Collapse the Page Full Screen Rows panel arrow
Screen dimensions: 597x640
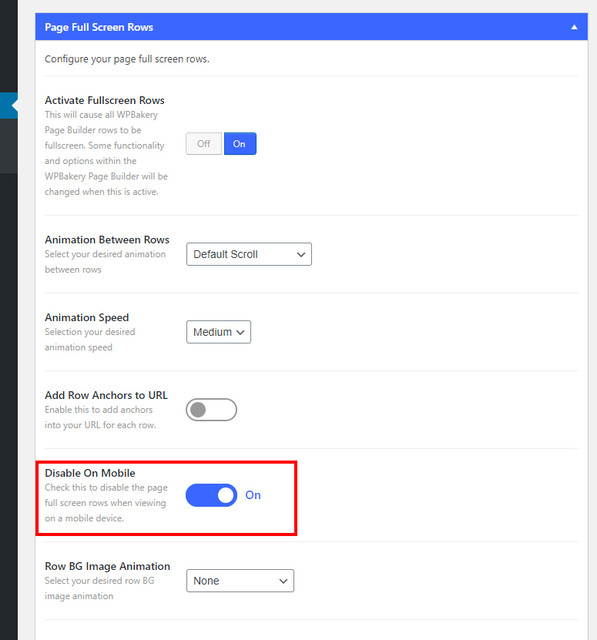(x=574, y=27)
